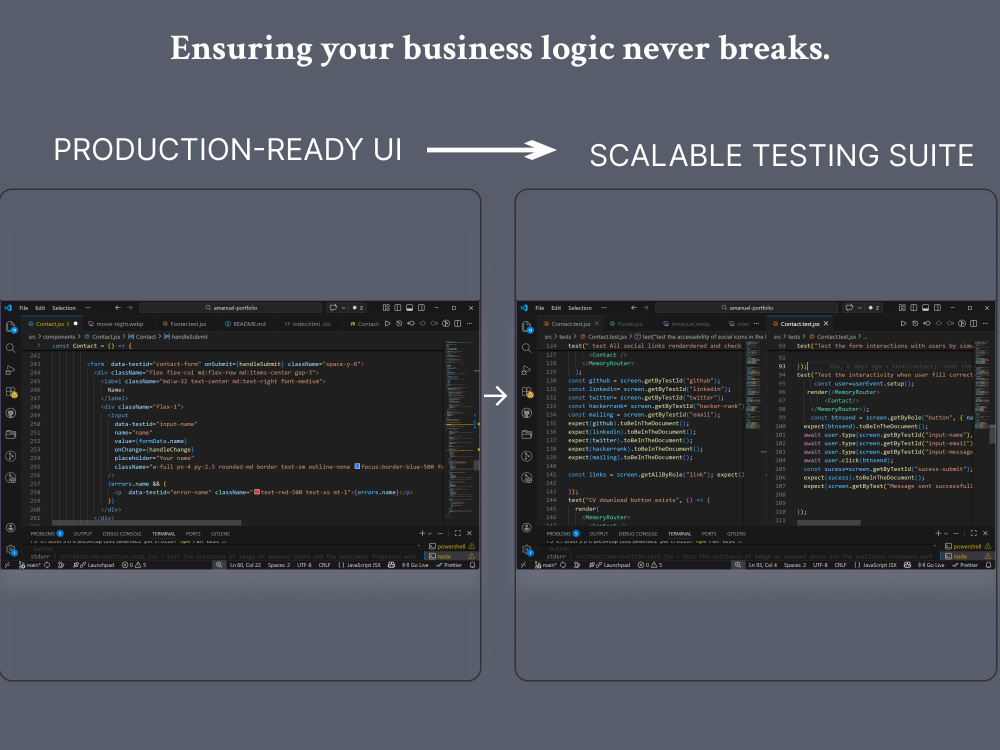Open Explorer icon in left VS Code window
This screenshot has height=750, width=1000.
(11, 327)
